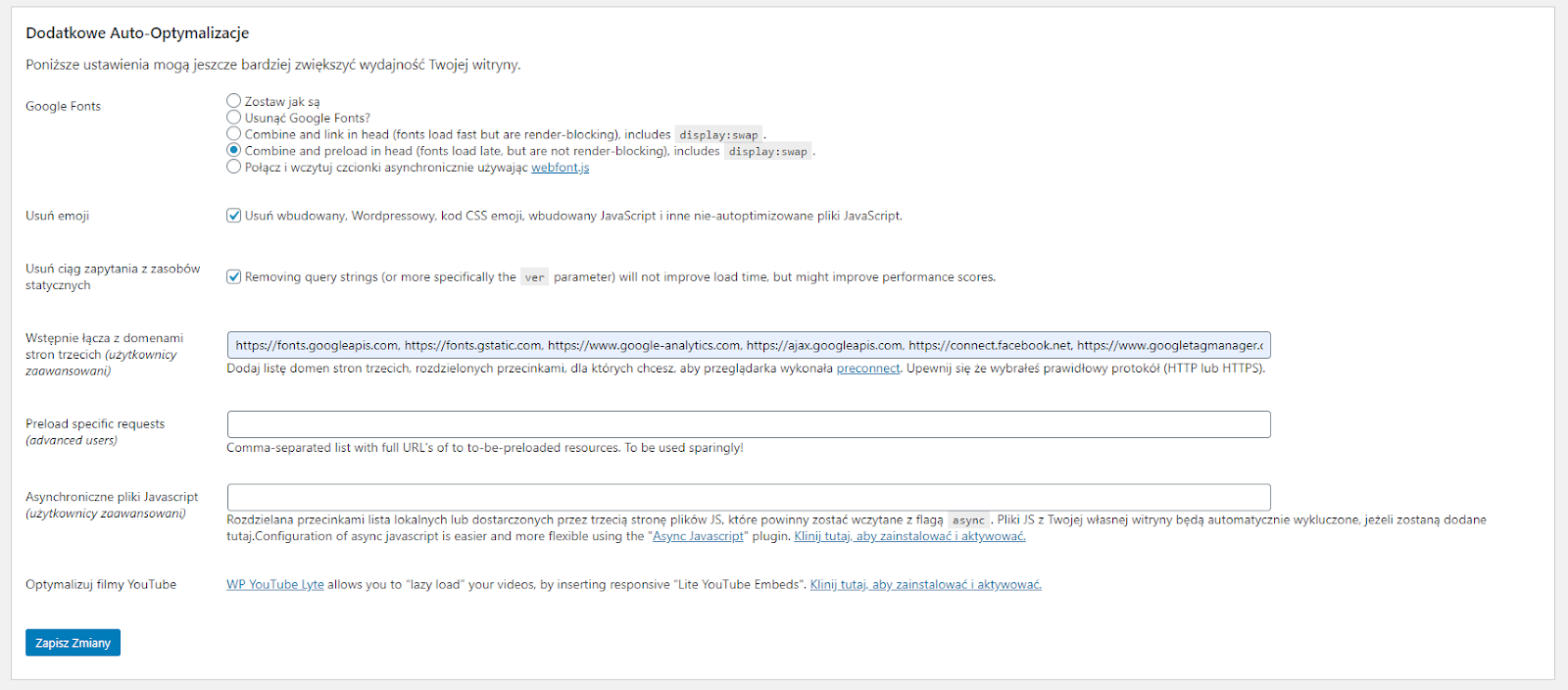
Task: Click the preconnect domains input field
Action: [749, 345]
